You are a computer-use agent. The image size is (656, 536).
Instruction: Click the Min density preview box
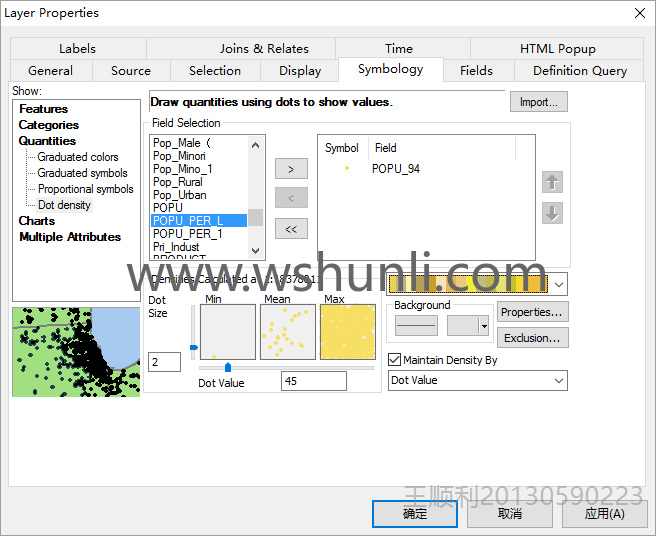pyautogui.click(x=228, y=332)
